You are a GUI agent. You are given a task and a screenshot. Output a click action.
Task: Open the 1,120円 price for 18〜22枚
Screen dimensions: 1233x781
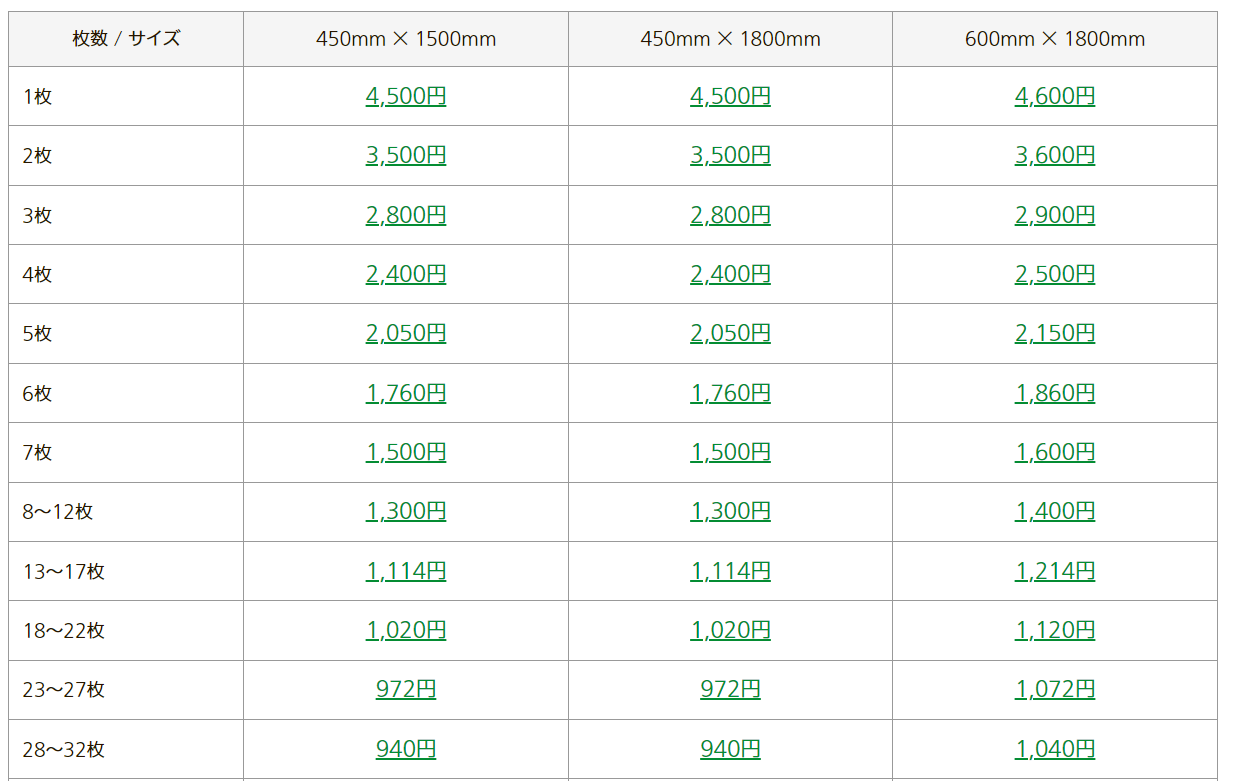[x=1055, y=630]
